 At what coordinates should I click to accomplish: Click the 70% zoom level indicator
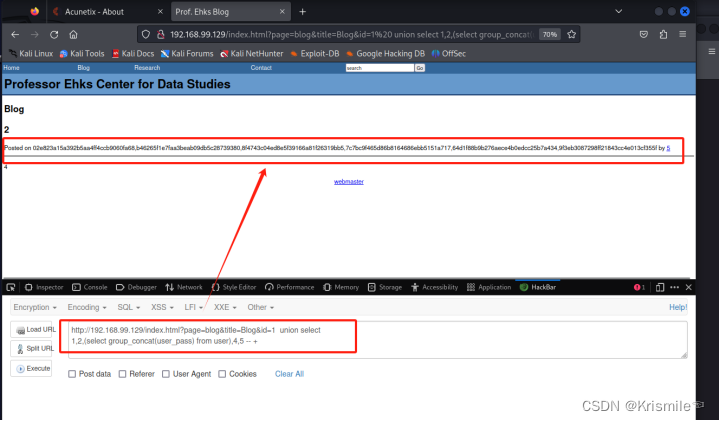550,34
